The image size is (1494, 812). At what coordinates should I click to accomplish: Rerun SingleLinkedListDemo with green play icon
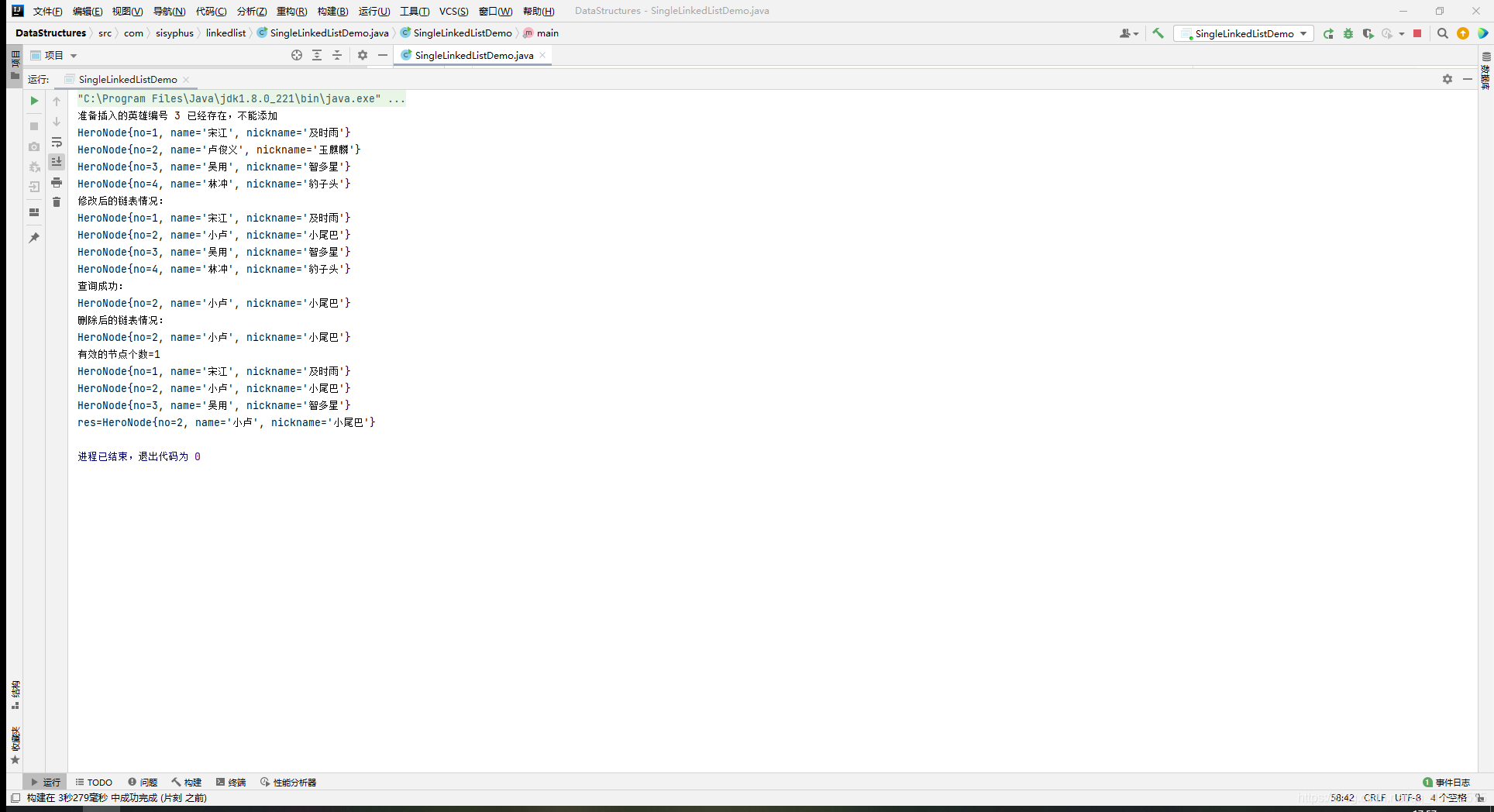pyautogui.click(x=34, y=101)
